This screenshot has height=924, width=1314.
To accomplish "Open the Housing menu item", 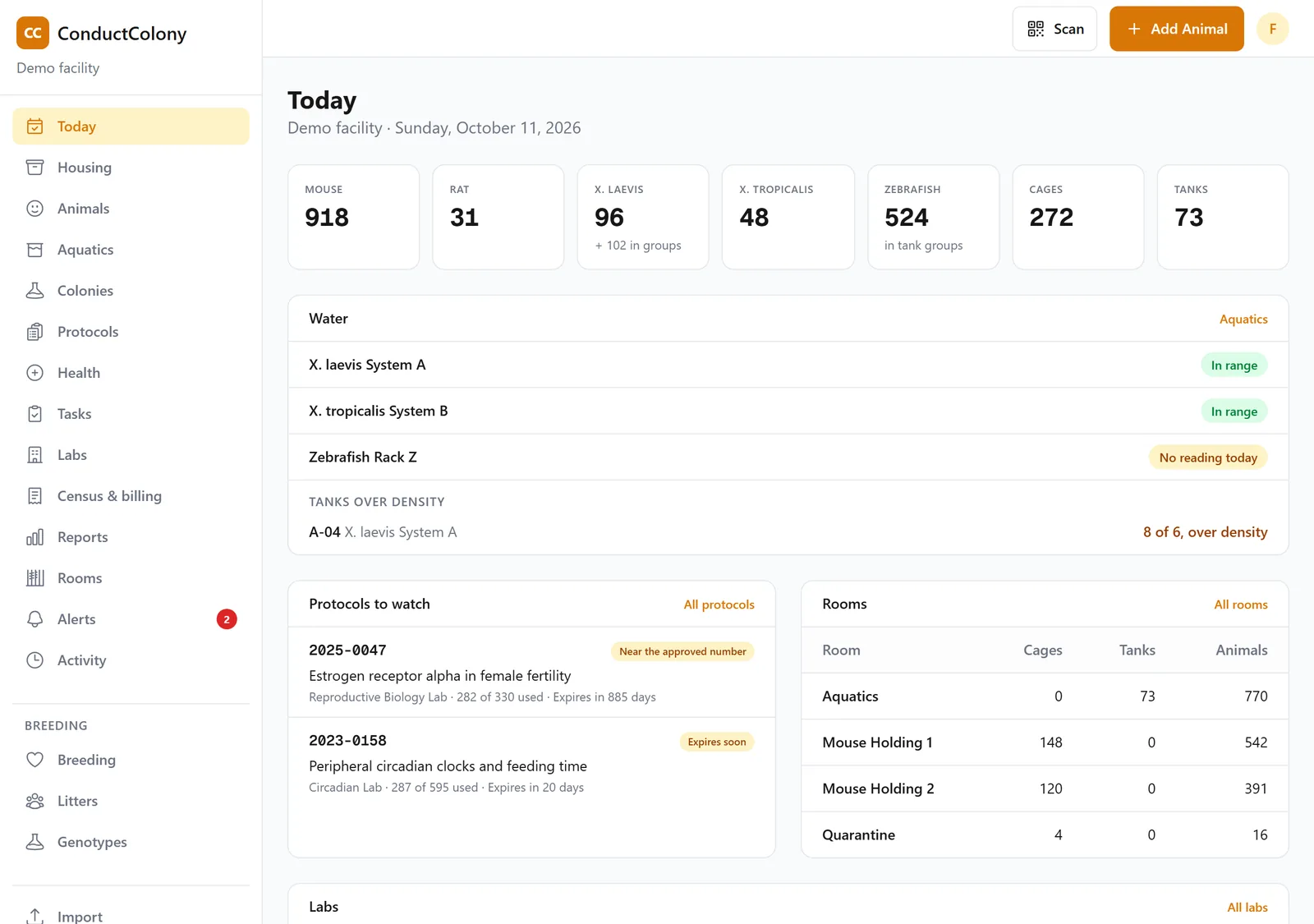I will tap(131, 168).
